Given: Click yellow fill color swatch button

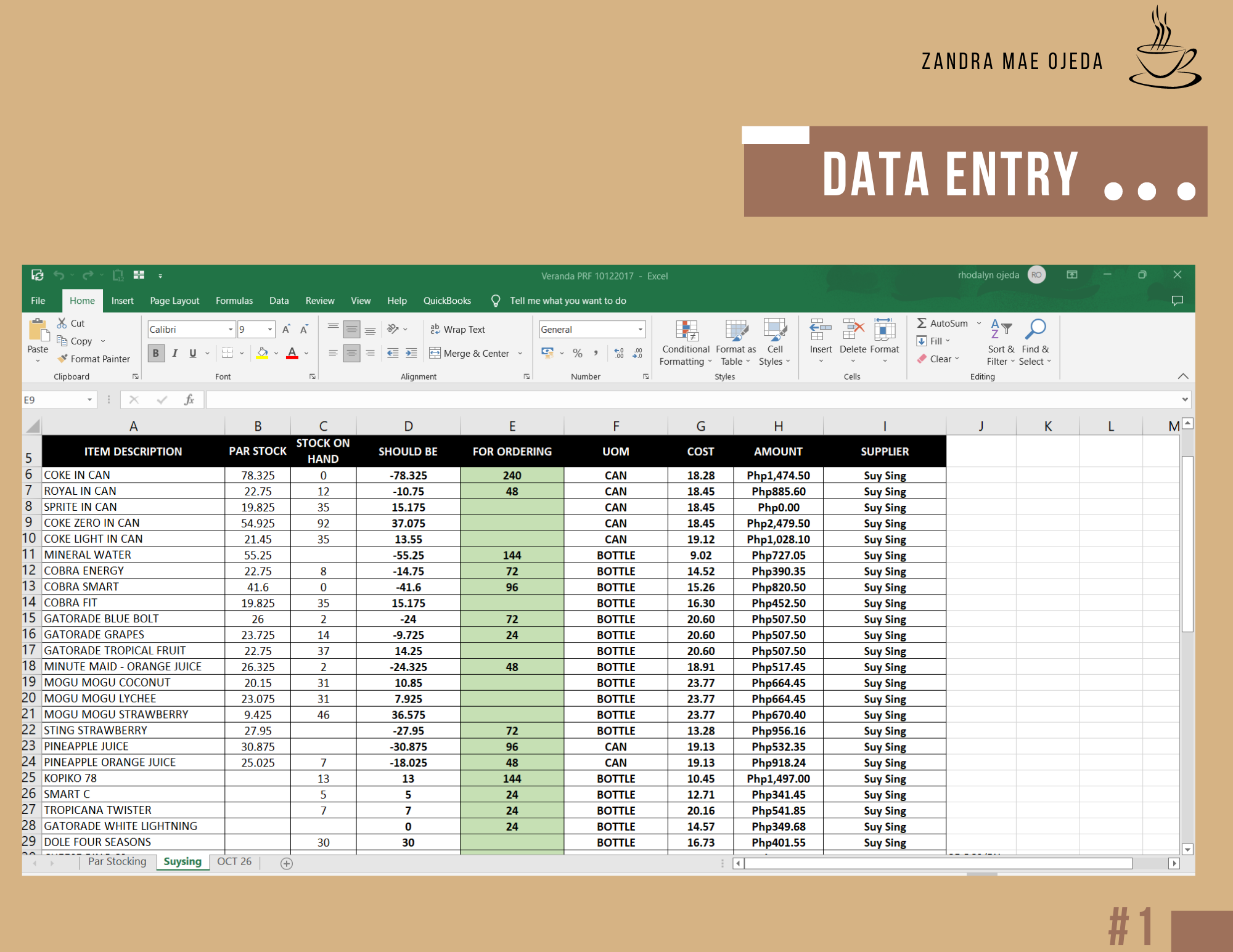Looking at the screenshot, I should (263, 353).
